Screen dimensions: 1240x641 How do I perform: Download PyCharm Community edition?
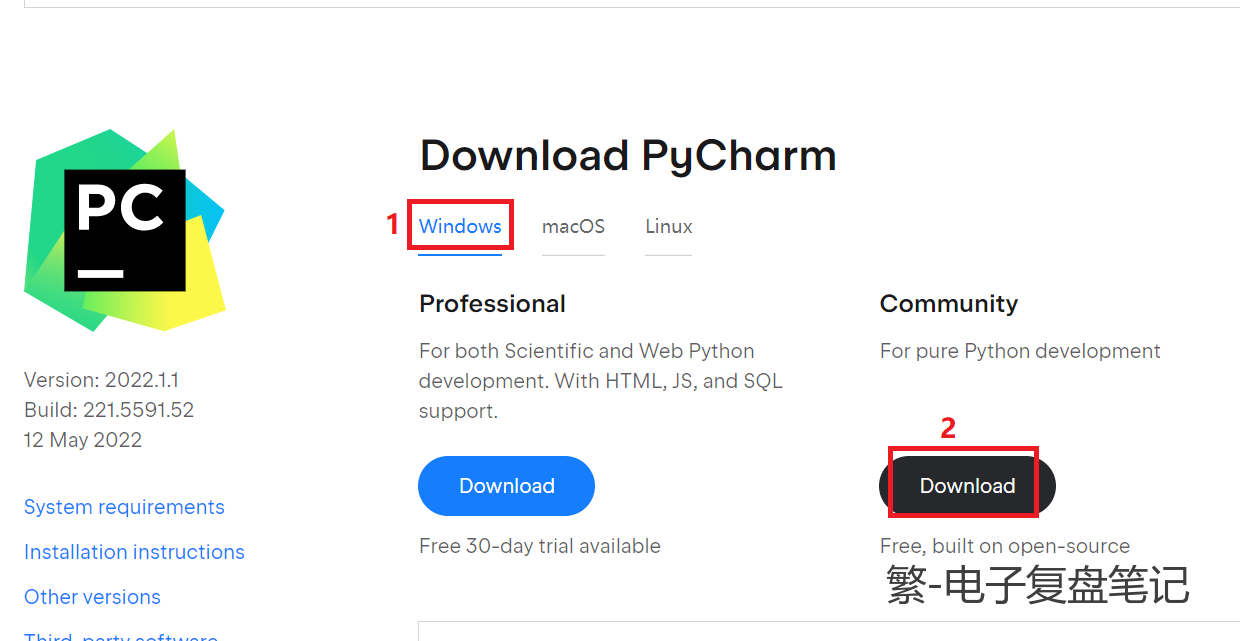(964, 486)
